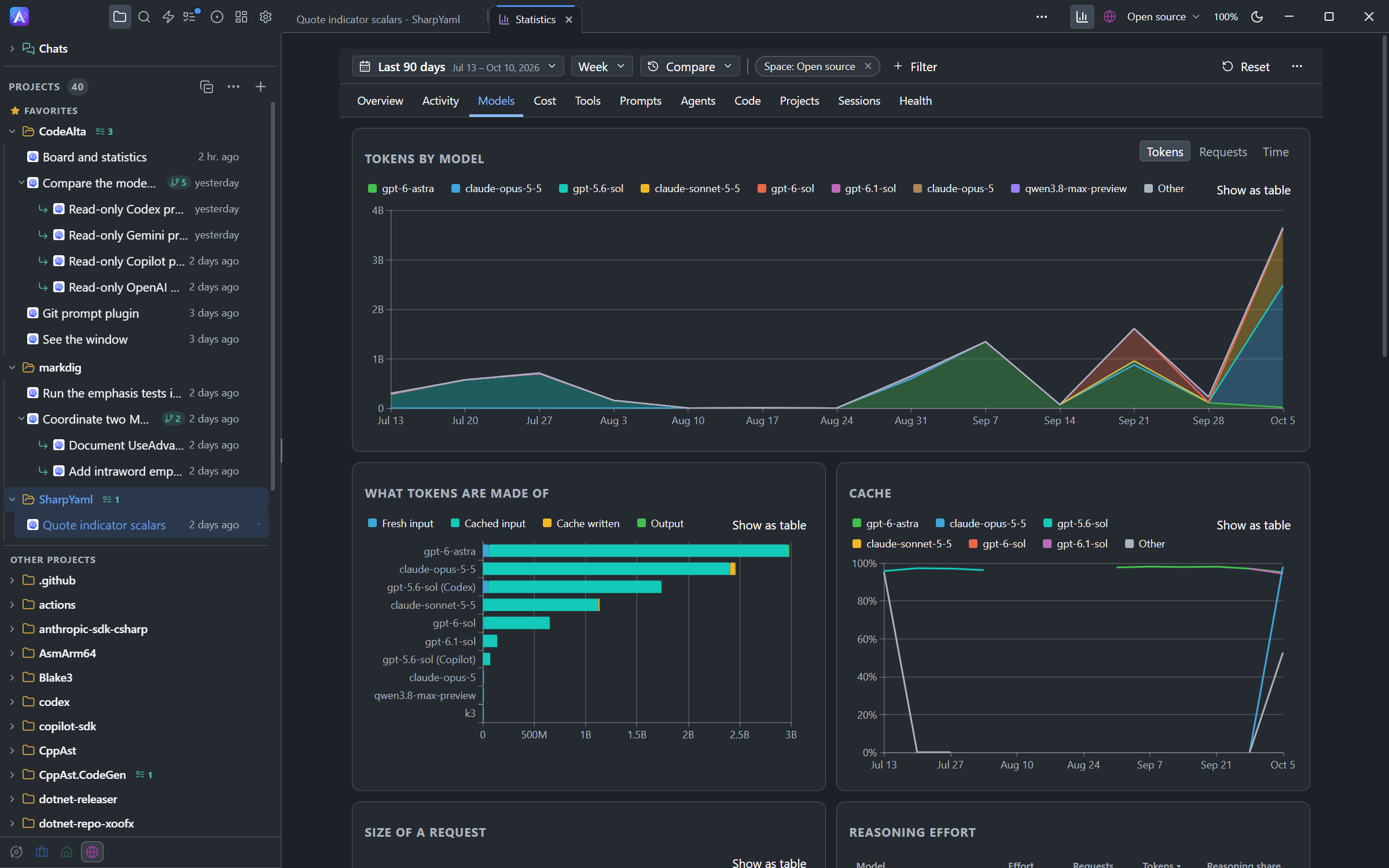Screen dimensions: 1389x868
Task: Click the collapse-all projects copy icon
Action: pos(207,86)
